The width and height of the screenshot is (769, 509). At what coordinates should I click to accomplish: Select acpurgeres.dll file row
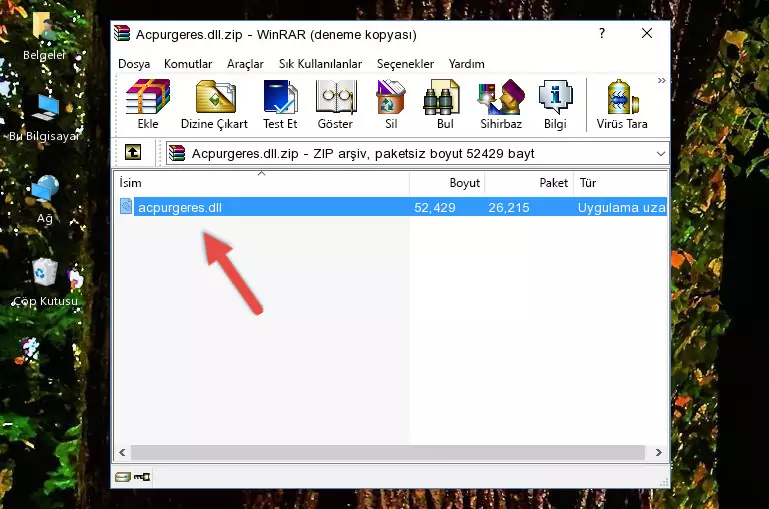pyautogui.click(x=391, y=207)
